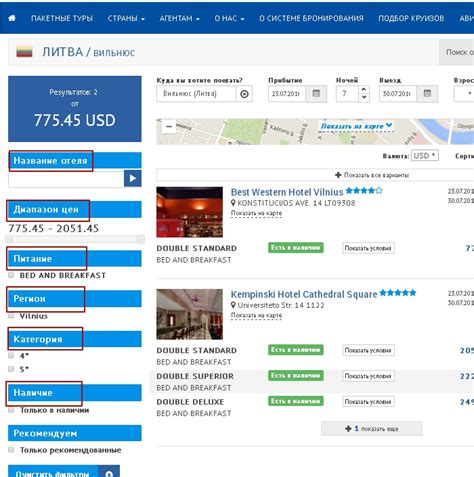Open the arrival date calendar icon

(x=316, y=93)
